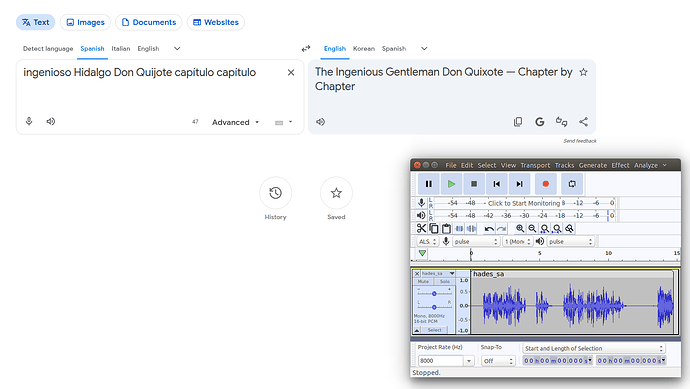Click the playback meter speaker icon
The image size is (690, 389).
[x=421, y=215]
